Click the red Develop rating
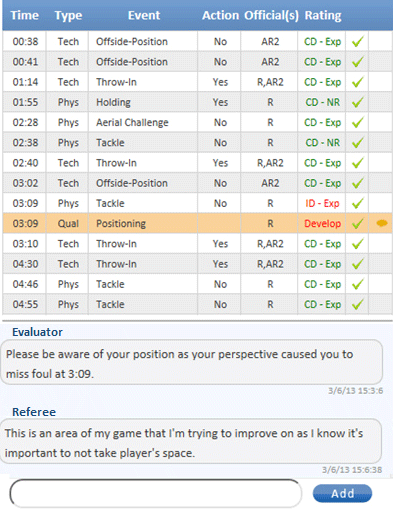 (322, 224)
